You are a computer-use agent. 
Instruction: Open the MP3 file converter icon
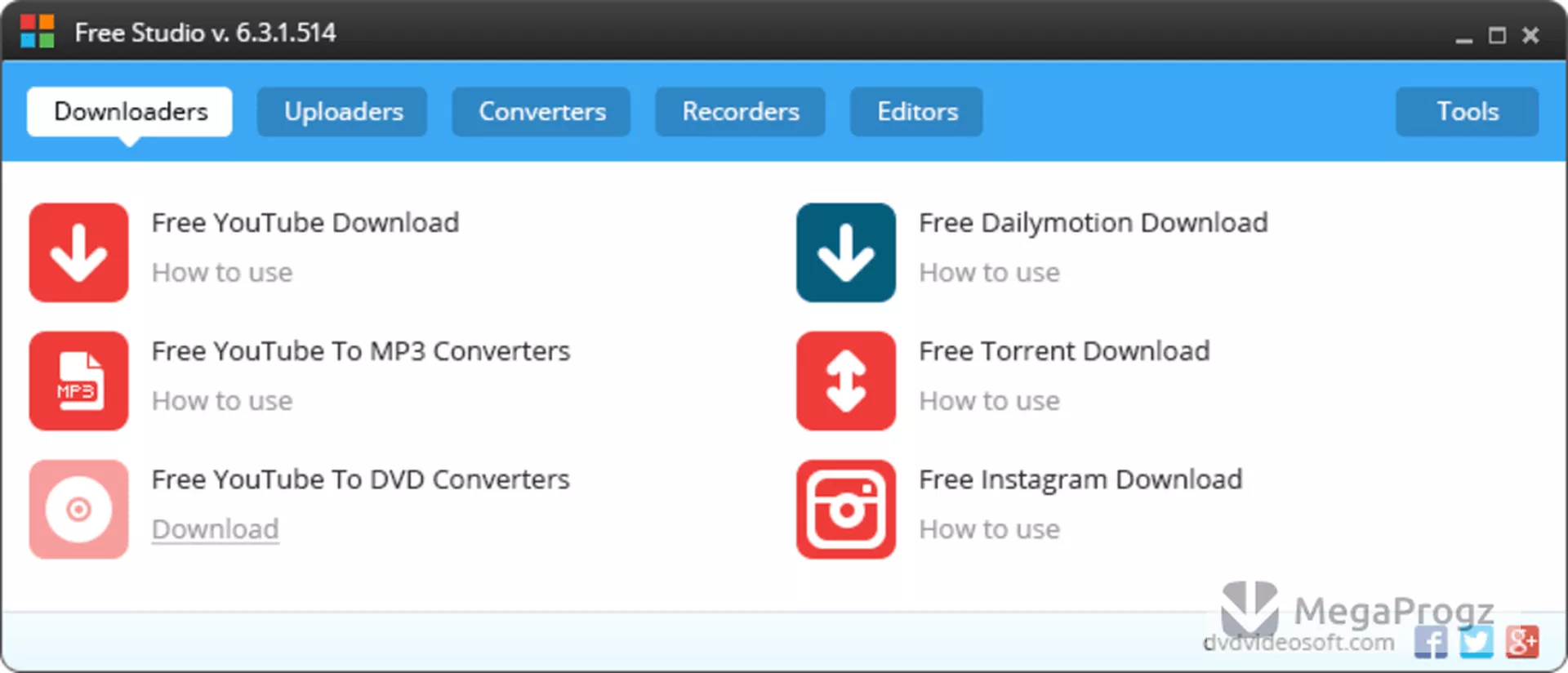[78, 381]
